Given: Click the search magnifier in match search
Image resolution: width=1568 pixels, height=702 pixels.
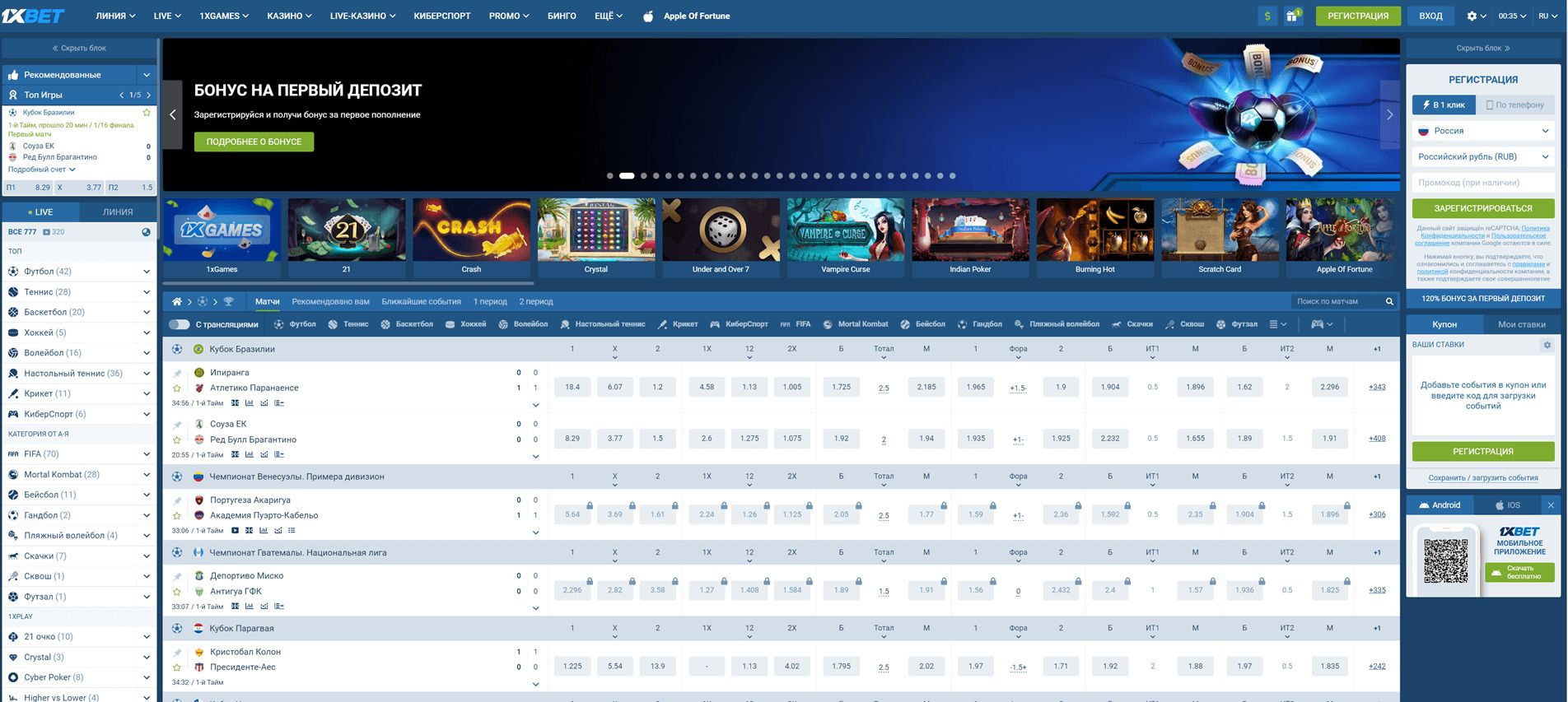Looking at the screenshot, I should coord(1389,301).
